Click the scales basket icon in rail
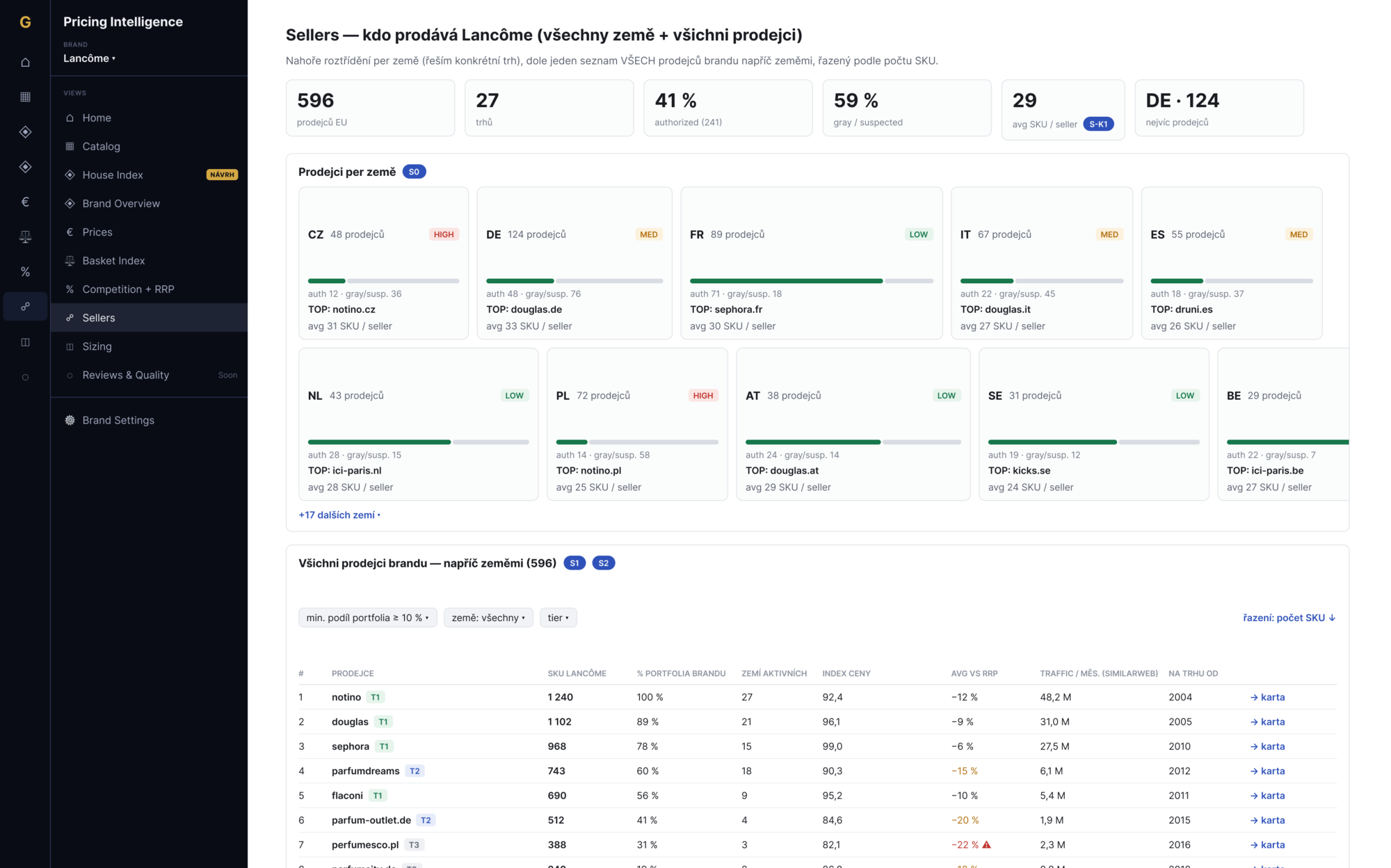 [25, 236]
